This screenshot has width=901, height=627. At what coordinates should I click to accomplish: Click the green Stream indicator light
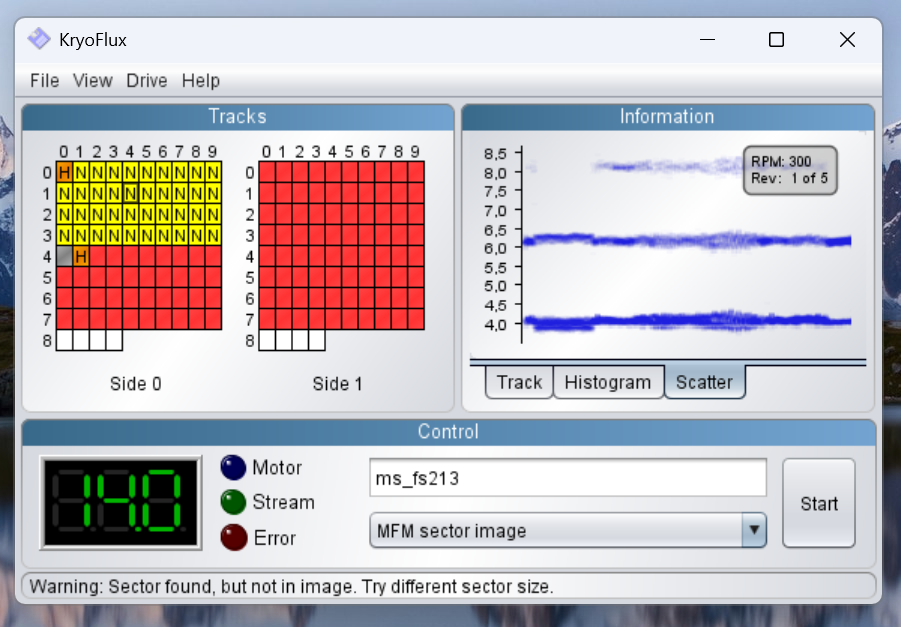[233, 502]
